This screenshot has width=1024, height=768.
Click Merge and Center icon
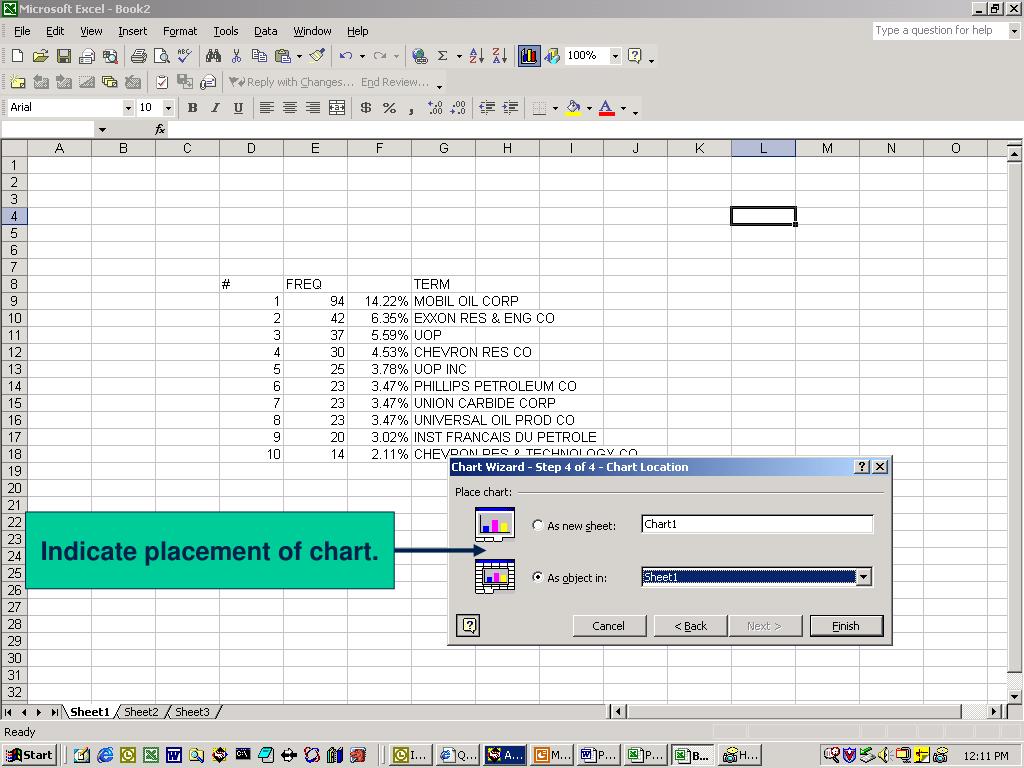tap(336, 108)
